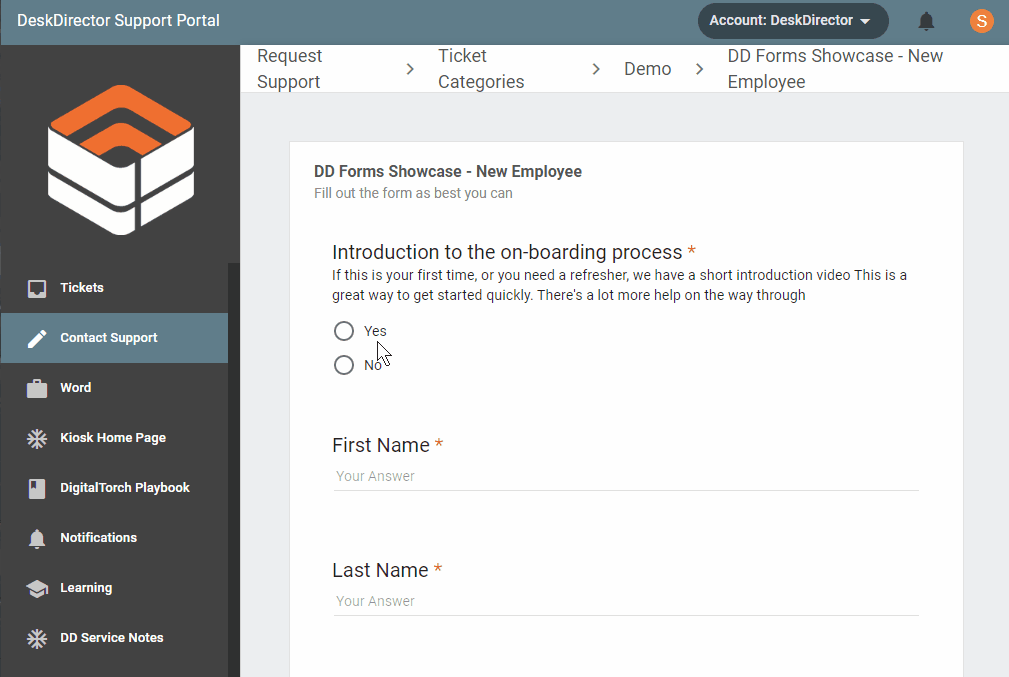Open Kiosk Home Page menu item
This screenshot has width=1009, height=677.
point(115,438)
